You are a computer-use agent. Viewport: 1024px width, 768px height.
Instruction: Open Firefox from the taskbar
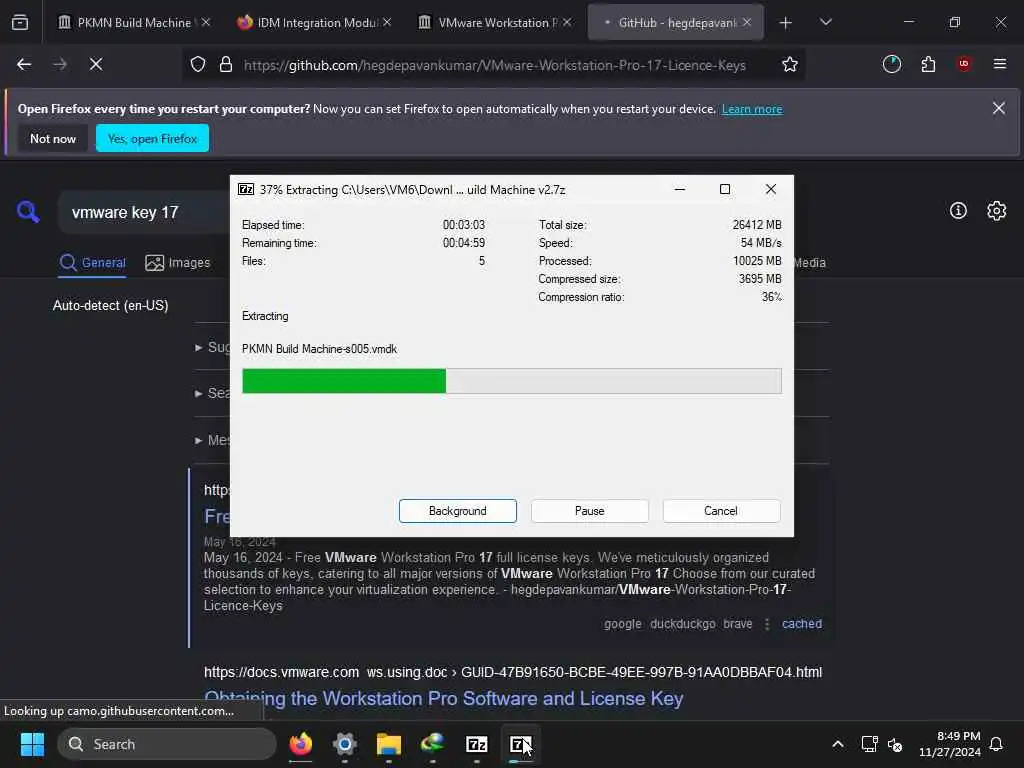(x=300, y=744)
